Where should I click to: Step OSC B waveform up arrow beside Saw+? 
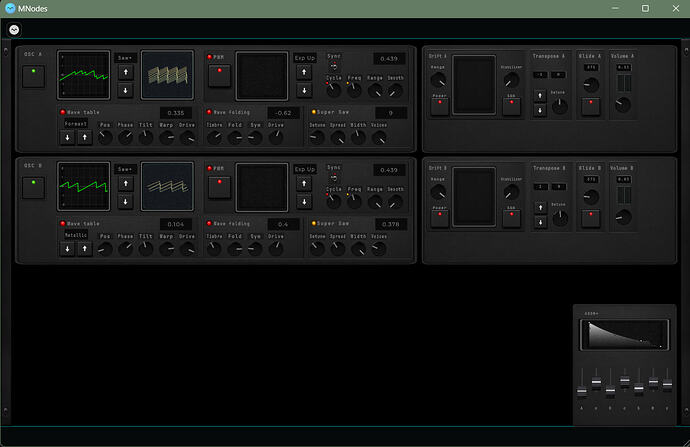click(x=125, y=183)
